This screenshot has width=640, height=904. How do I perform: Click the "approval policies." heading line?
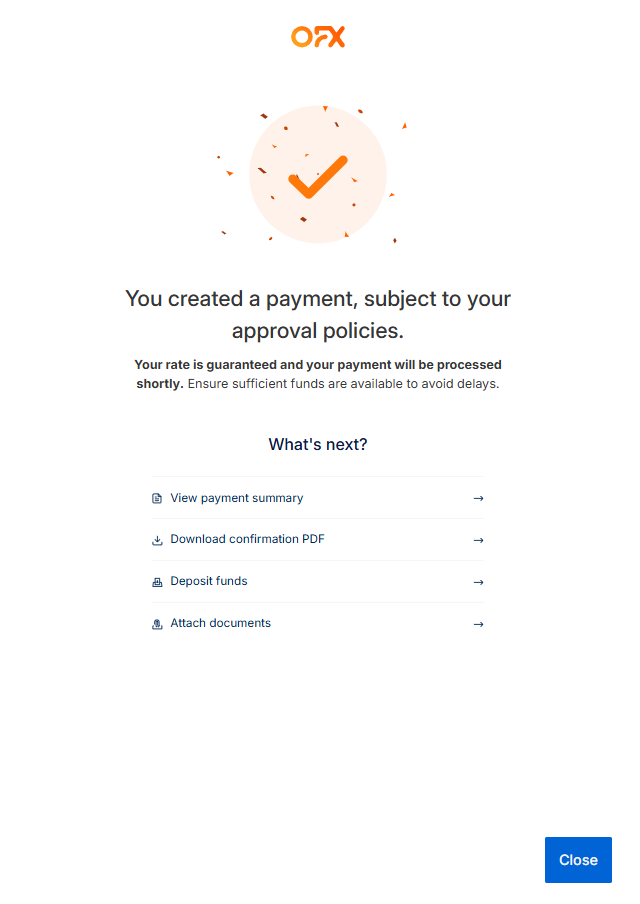click(318, 330)
